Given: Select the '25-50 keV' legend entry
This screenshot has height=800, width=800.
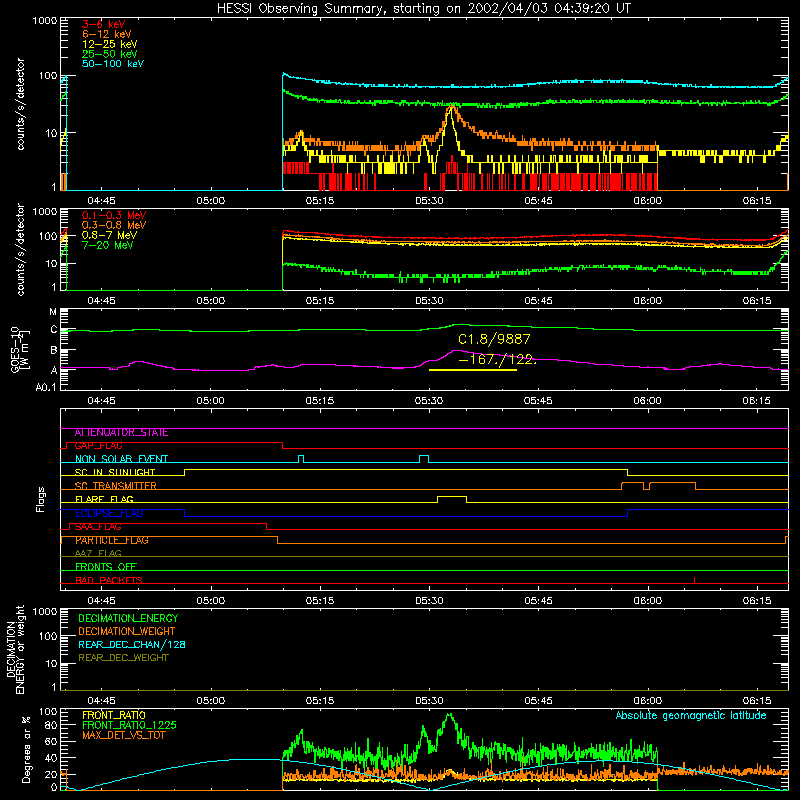Looking at the screenshot, I should click(109, 54).
